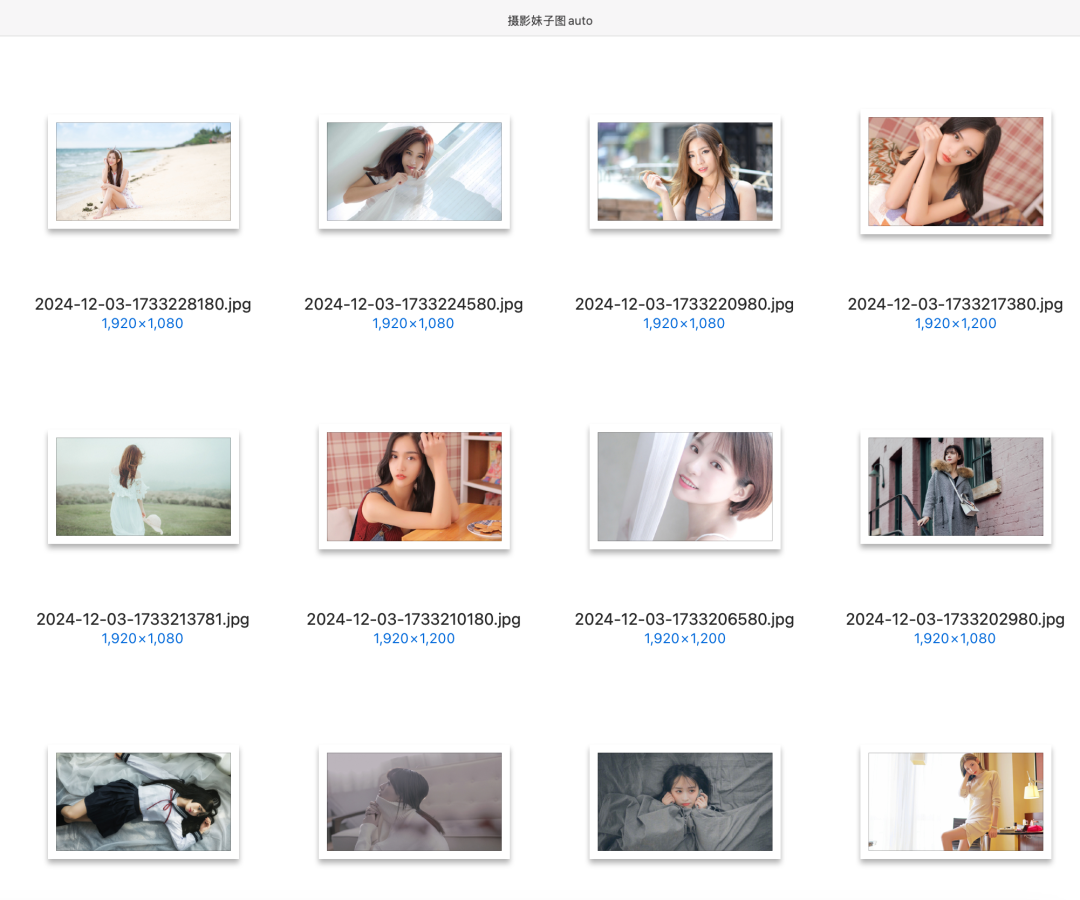The image size is (1080, 900).
Task: Open thumbnail of 2024-12-03-1733224580.jpg
Action: pyautogui.click(x=414, y=171)
